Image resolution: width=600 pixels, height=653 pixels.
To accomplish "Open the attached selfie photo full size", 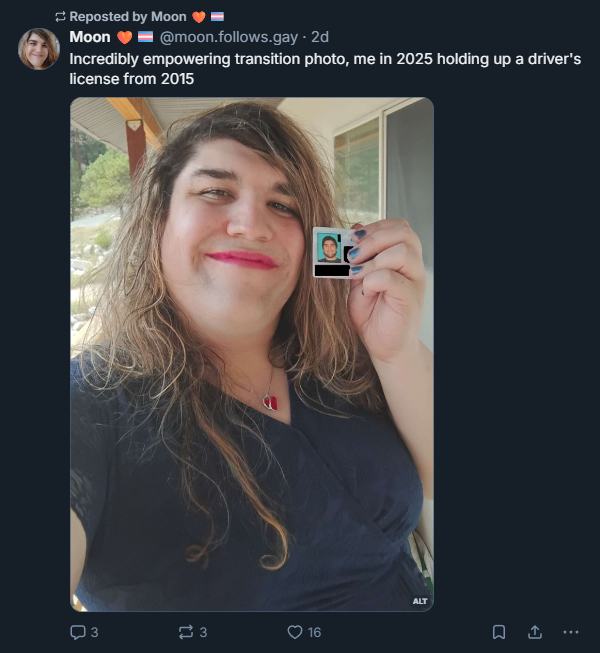I will pyautogui.click(x=252, y=354).
